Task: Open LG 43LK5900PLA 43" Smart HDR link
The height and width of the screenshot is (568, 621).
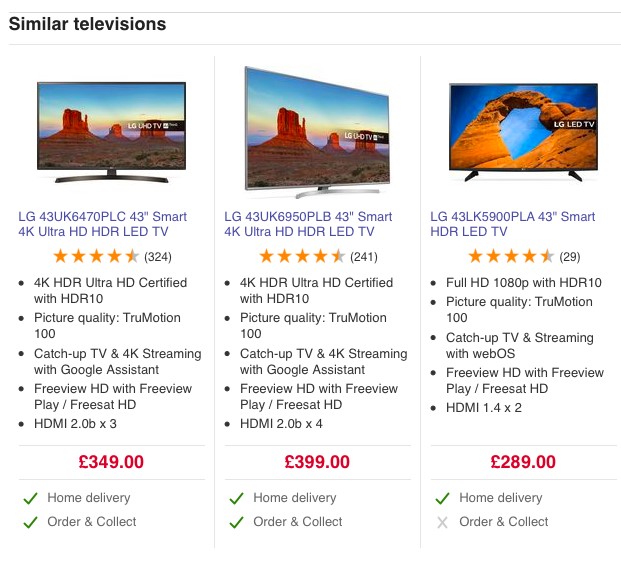Action: pyautogui.click(x=512, y=224)
